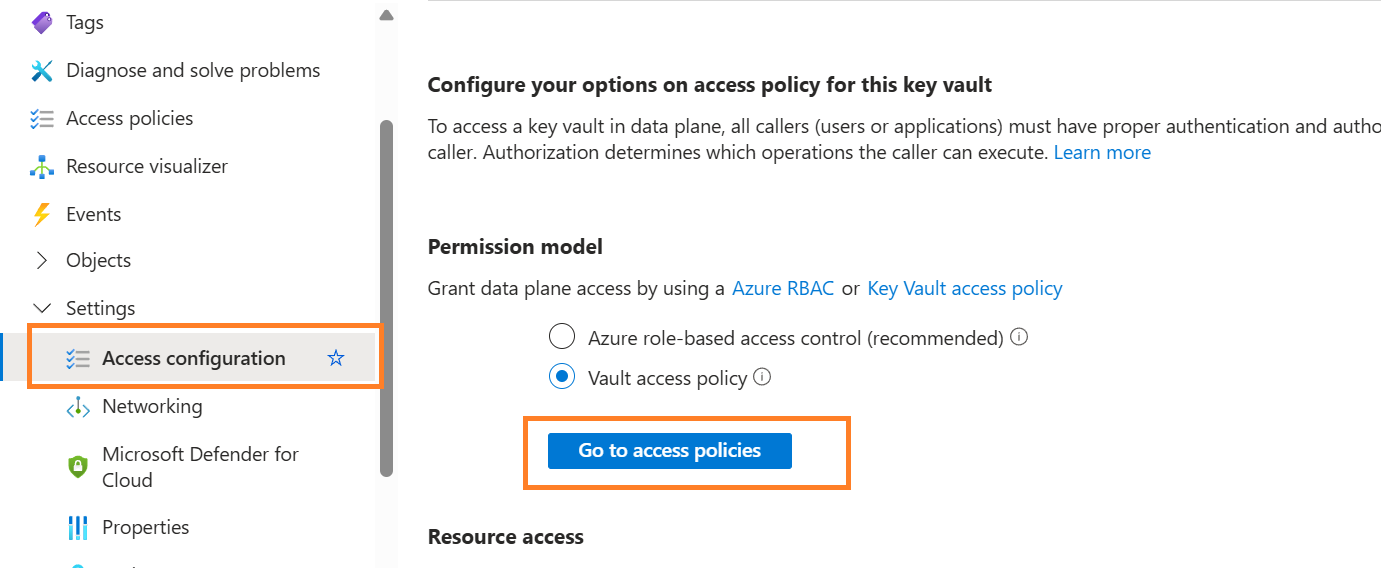Show info tooltip beside Vault access policy
1381x568 pixels.
[x=762, y=377]
